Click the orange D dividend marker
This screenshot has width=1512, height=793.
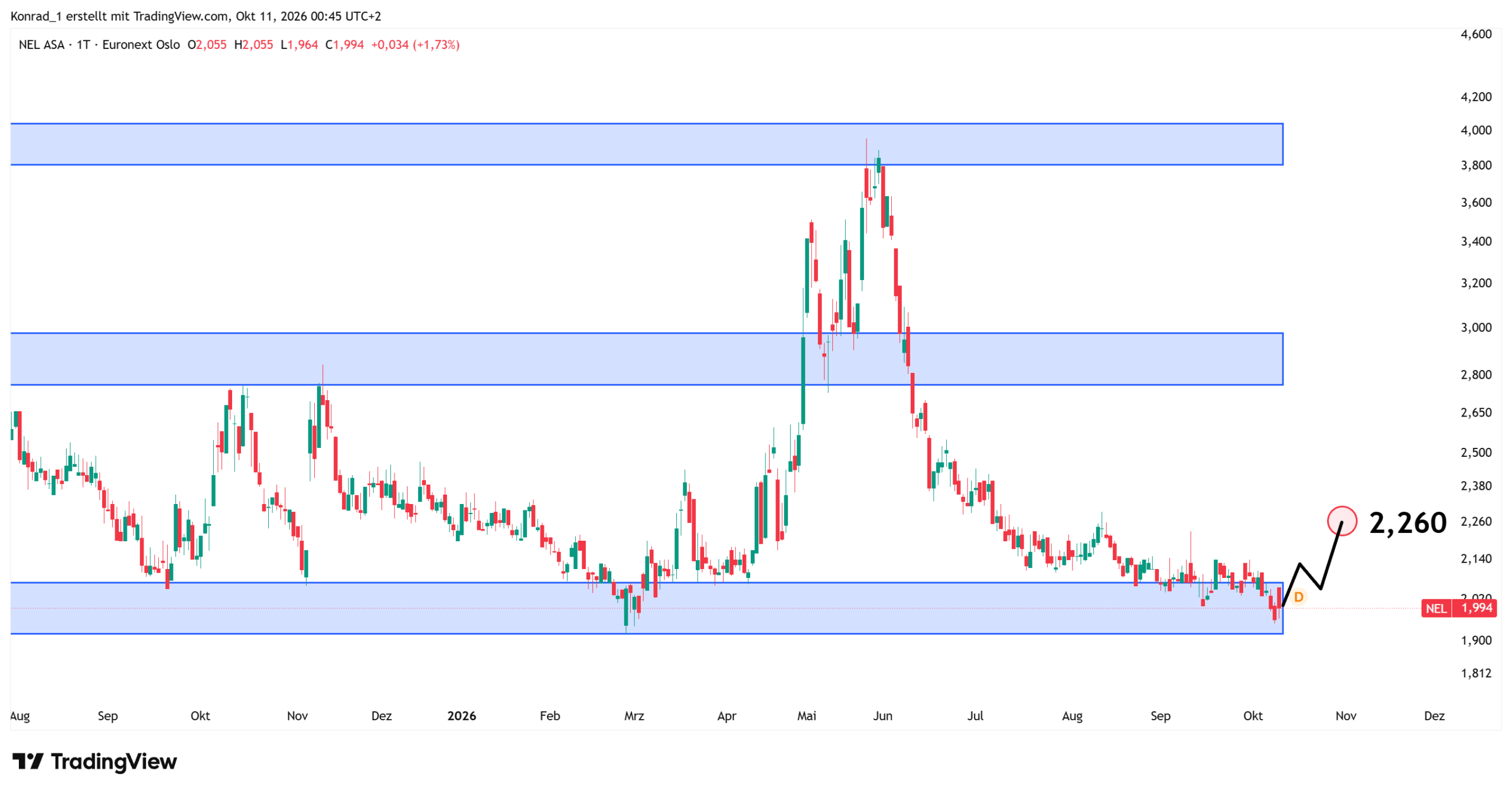coord(1298,597)
